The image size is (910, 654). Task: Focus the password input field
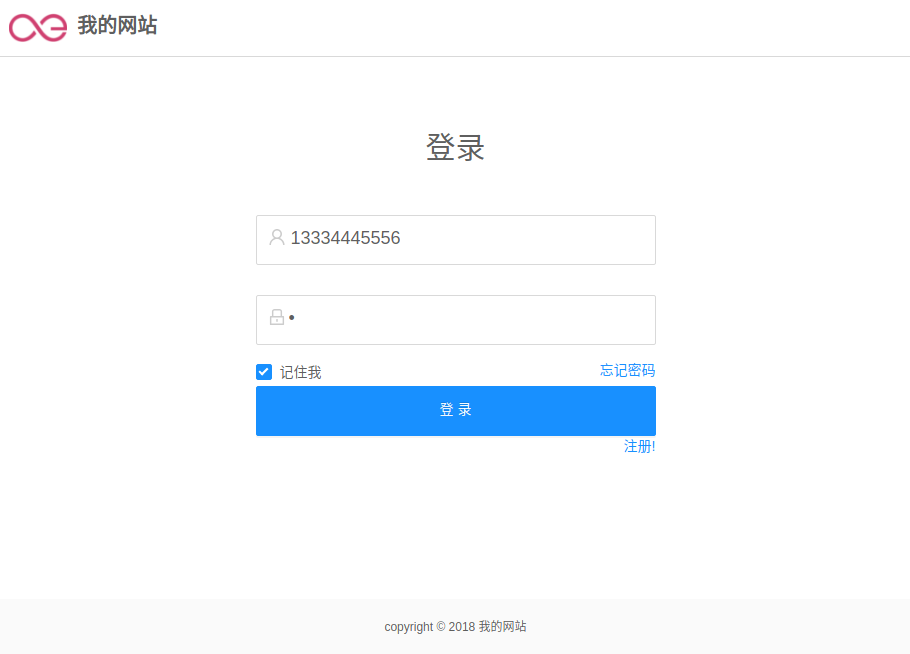[456, 320]
